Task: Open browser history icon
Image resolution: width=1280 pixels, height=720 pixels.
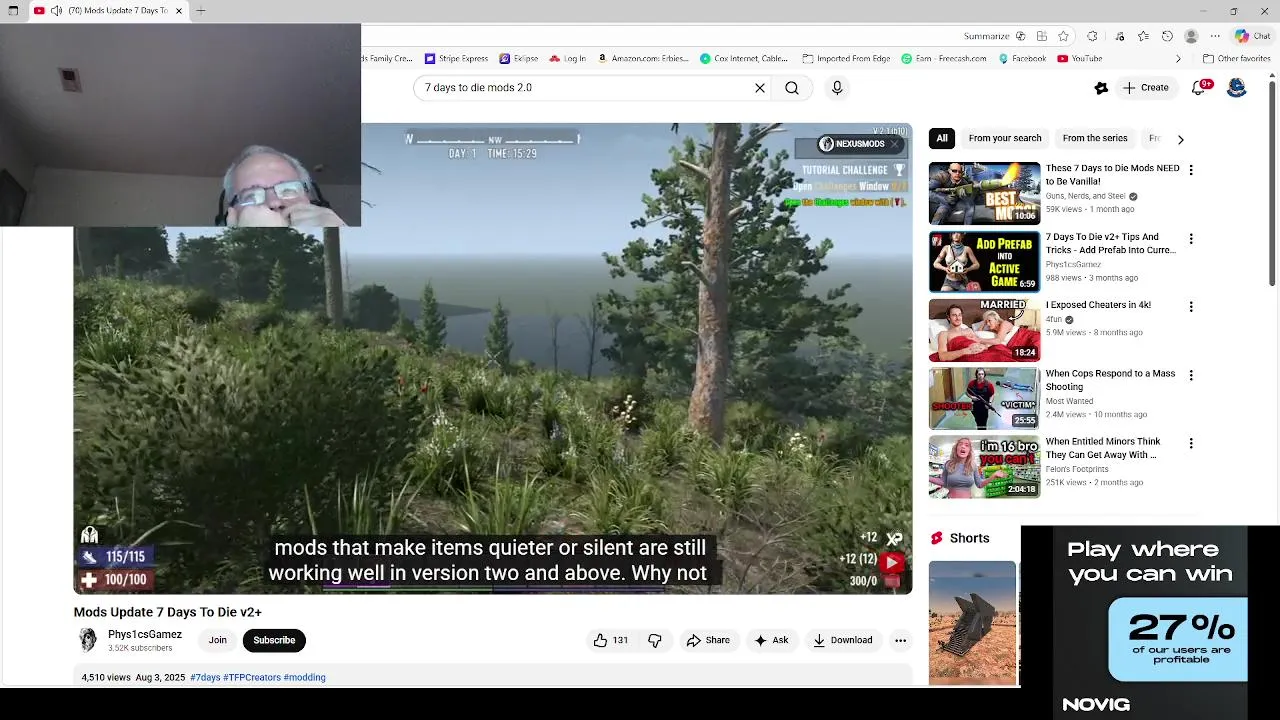Action: click(x=1167, y=36)
